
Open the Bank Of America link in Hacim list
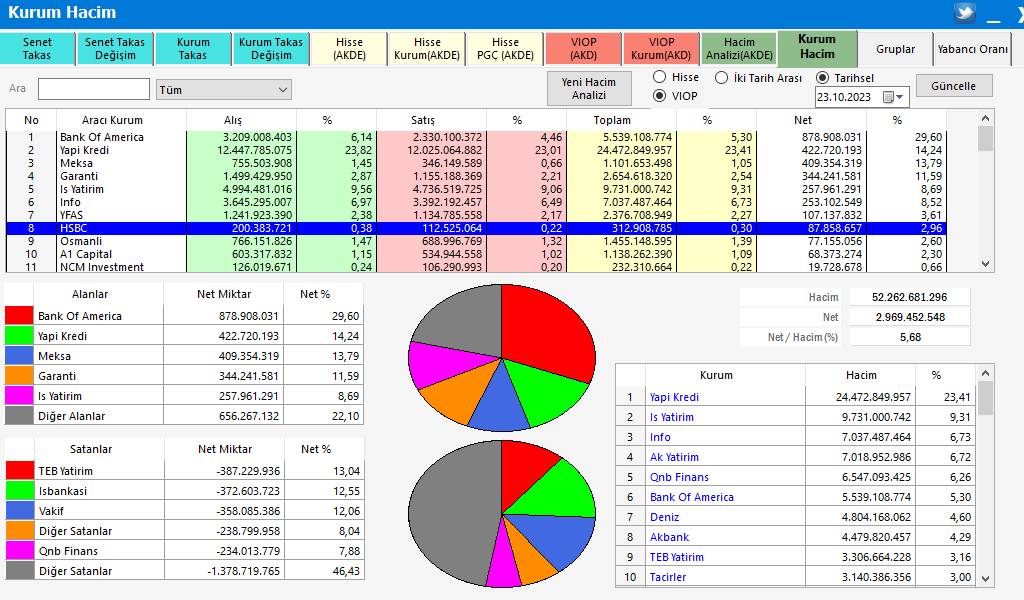pos(692,497)
